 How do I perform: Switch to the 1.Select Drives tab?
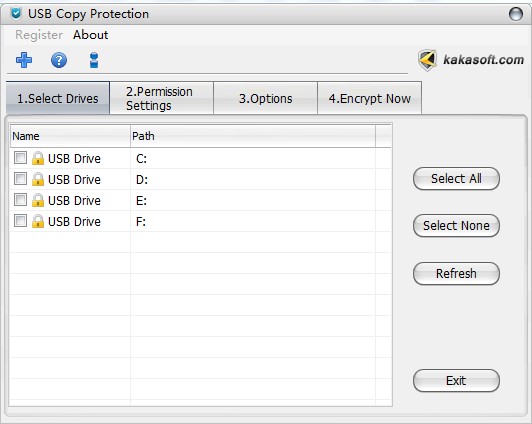coord(58,98)
